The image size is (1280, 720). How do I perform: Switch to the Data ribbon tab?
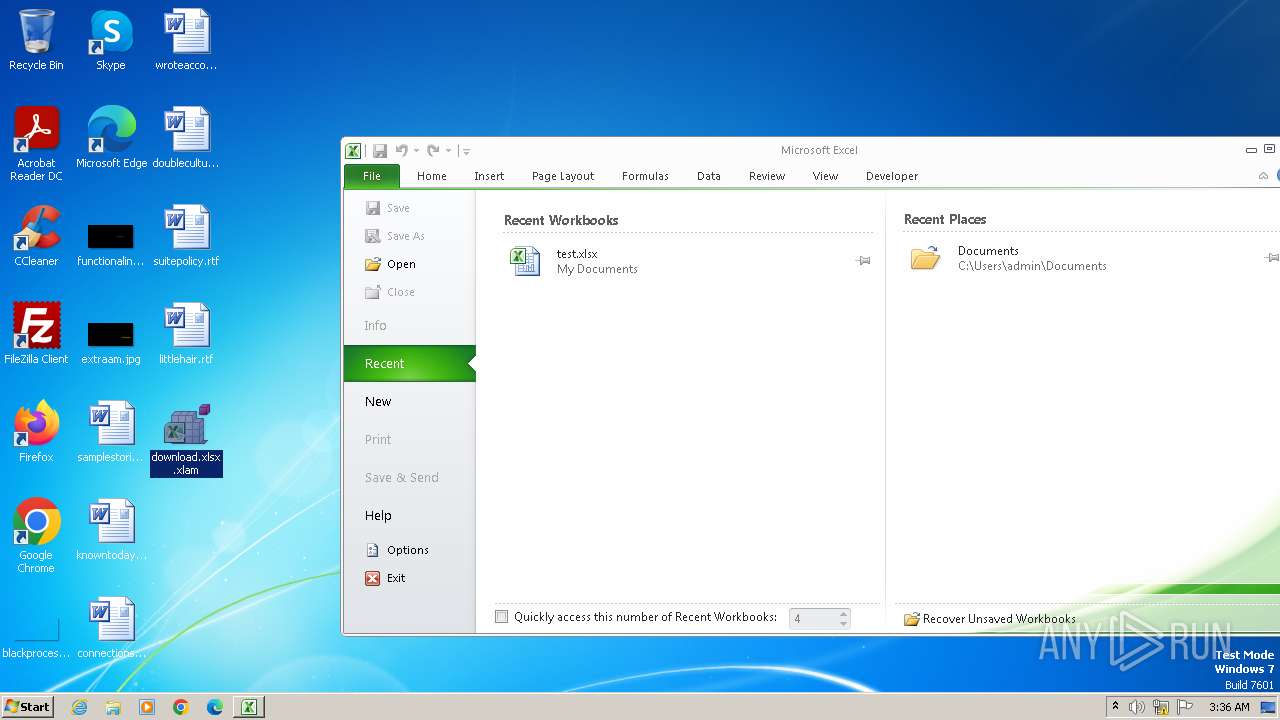tap(709, 176)
